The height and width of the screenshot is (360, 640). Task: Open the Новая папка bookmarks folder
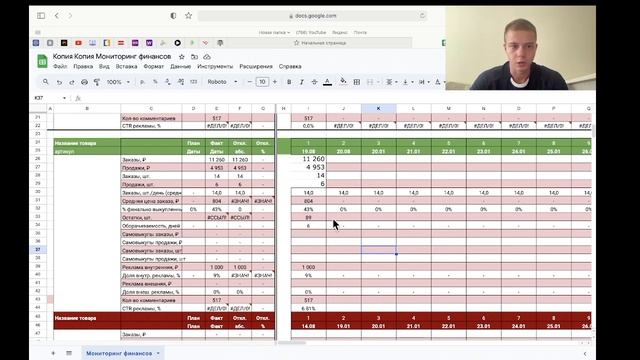point(274,32)
